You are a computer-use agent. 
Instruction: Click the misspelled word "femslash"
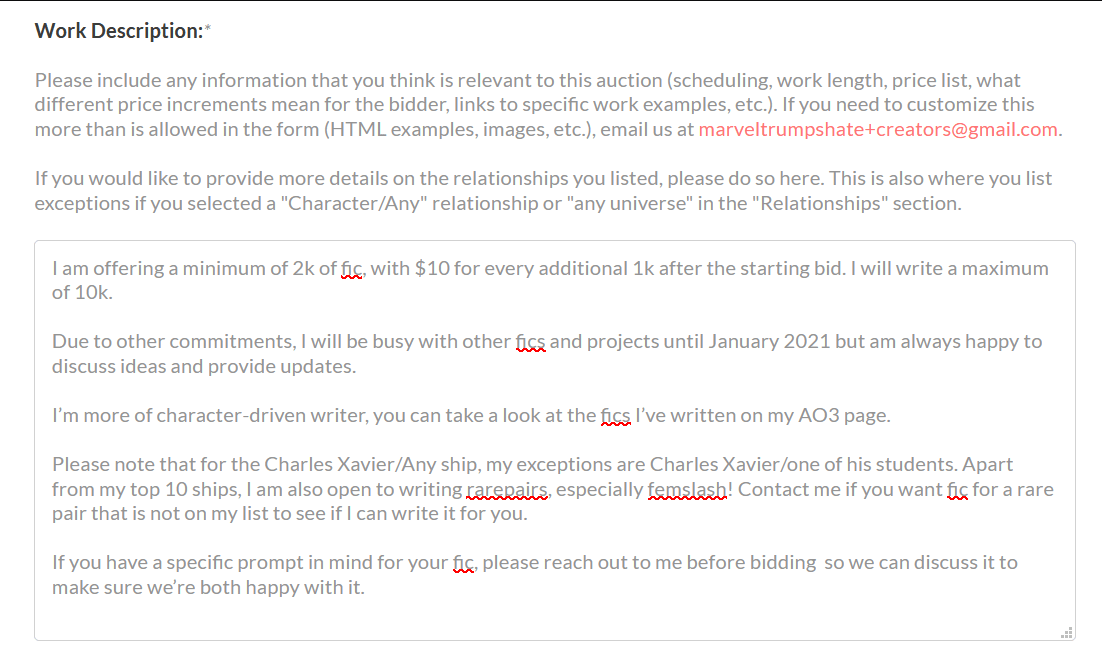[687, 489]
